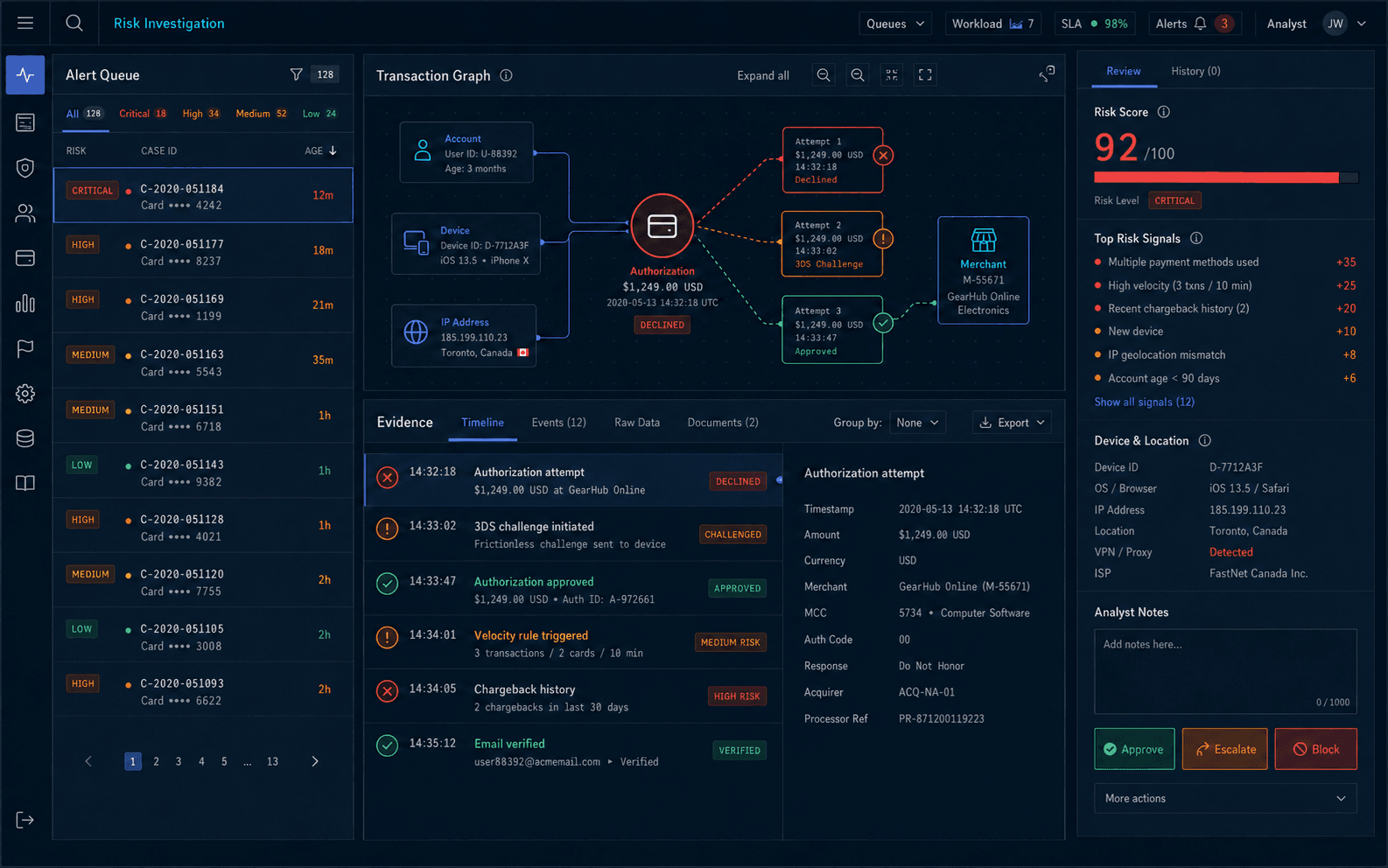This screenshot has width=1388, height=868.
Task: Open the bar chart sidebar icon
Action: click(25, 304)
